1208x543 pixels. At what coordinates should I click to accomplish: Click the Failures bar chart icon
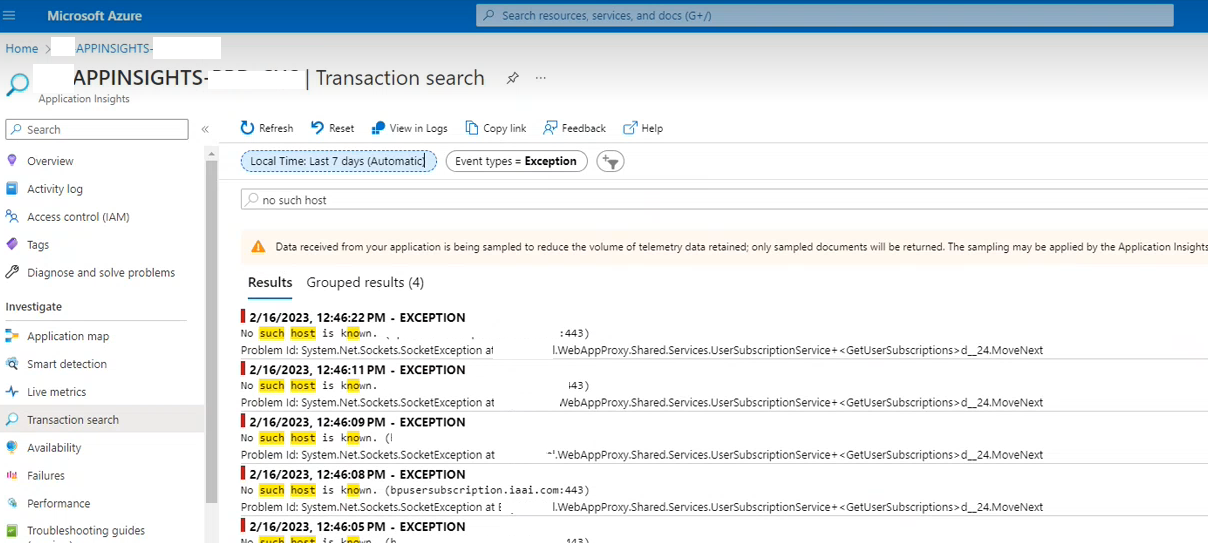pos(12,476)
